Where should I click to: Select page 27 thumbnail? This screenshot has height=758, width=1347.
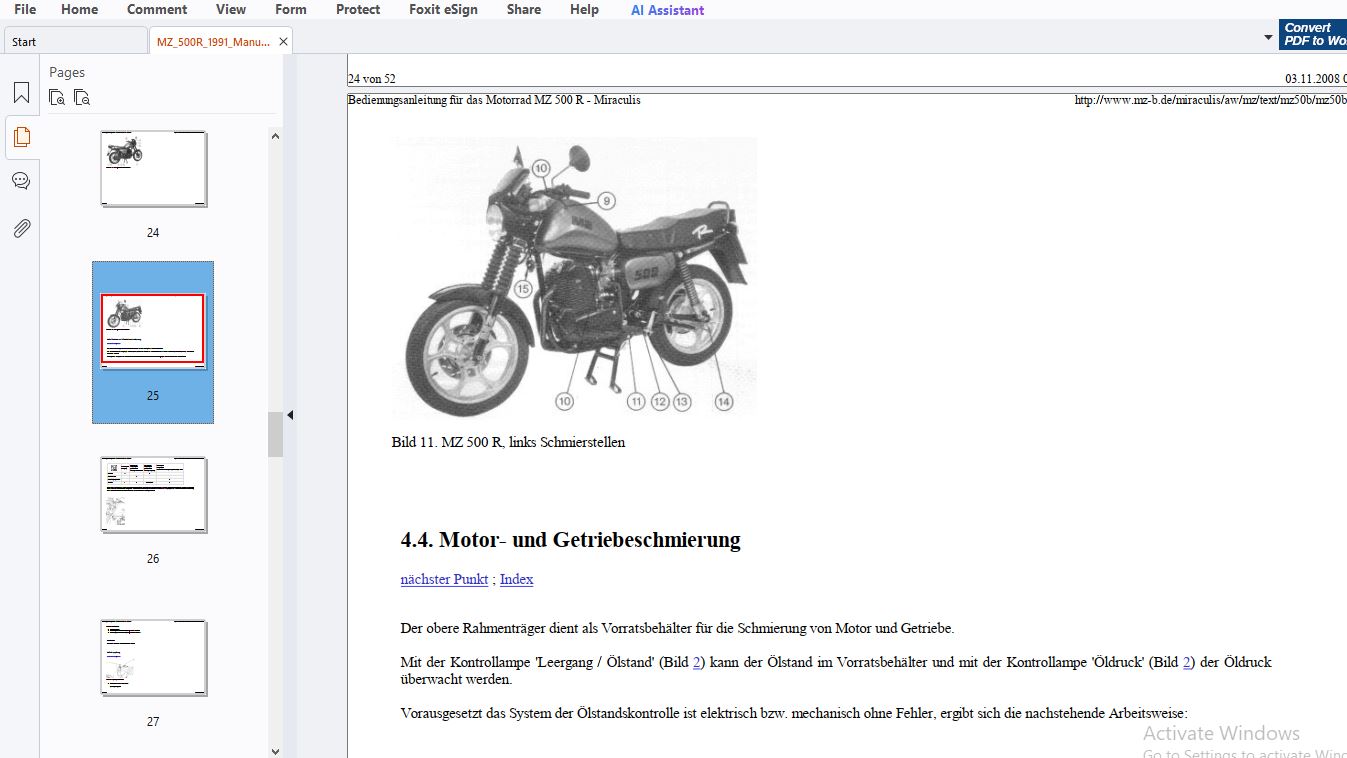[153, 658]
